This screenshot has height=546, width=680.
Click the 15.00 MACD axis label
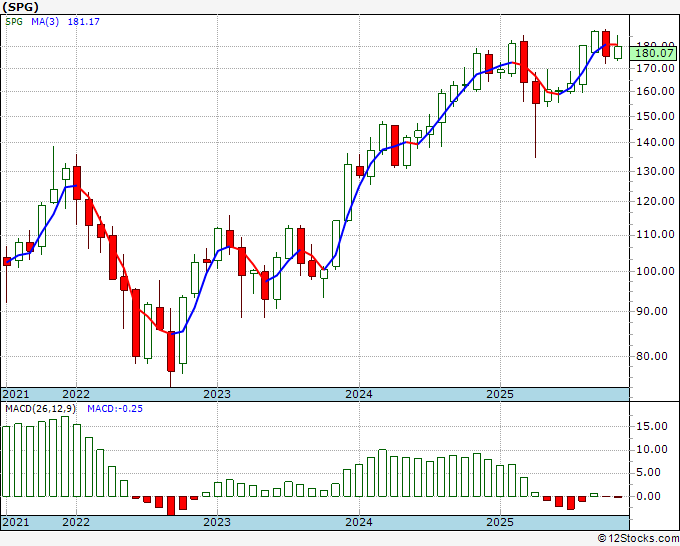tap(652, 426)
